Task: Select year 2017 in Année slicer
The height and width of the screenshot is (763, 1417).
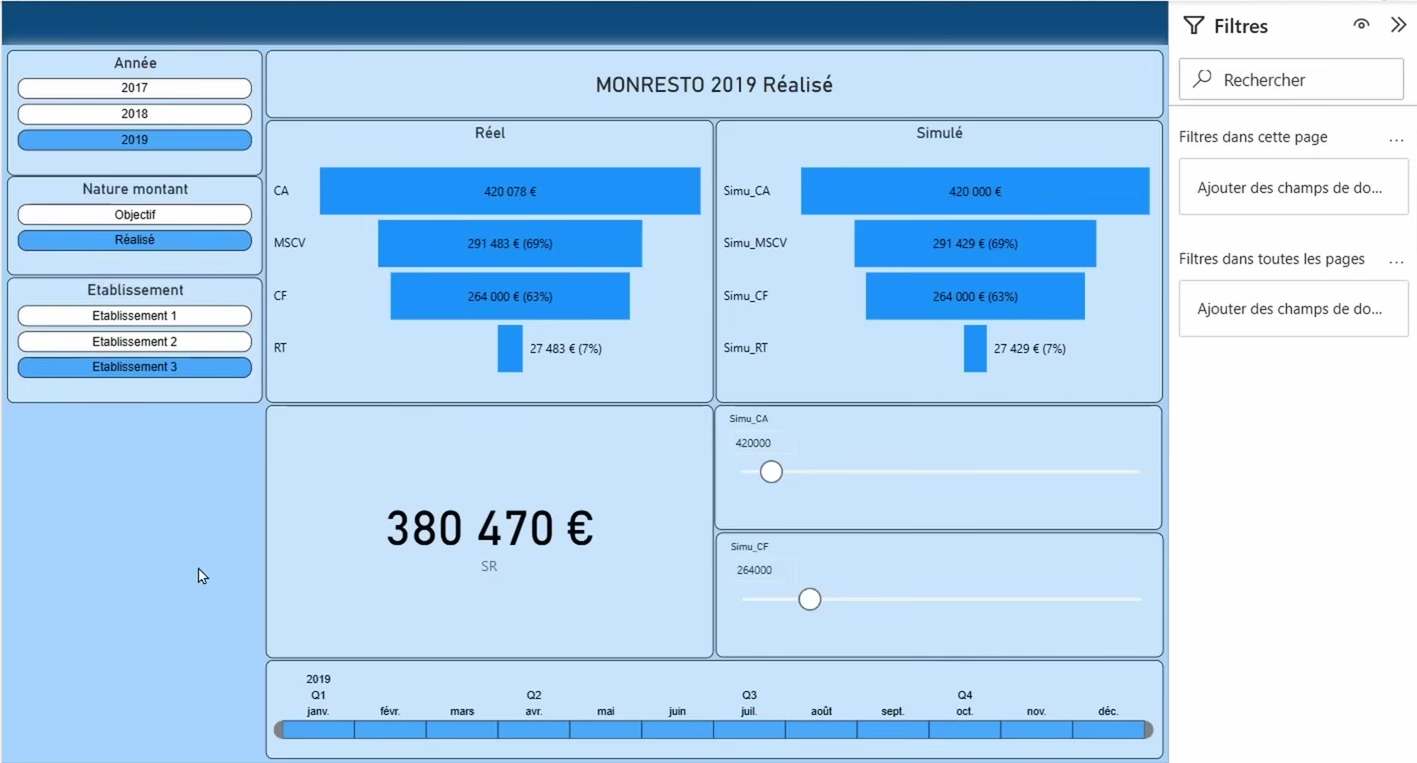Action: (x=134, y=88)
